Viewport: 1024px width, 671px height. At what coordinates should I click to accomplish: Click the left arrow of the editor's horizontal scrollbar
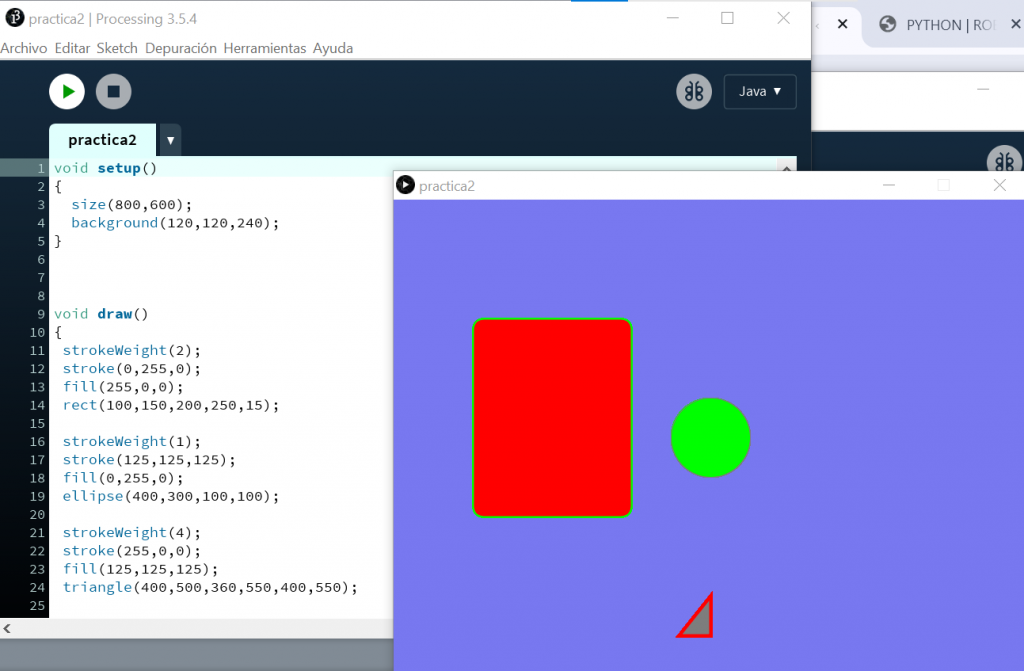click(6, 628)
